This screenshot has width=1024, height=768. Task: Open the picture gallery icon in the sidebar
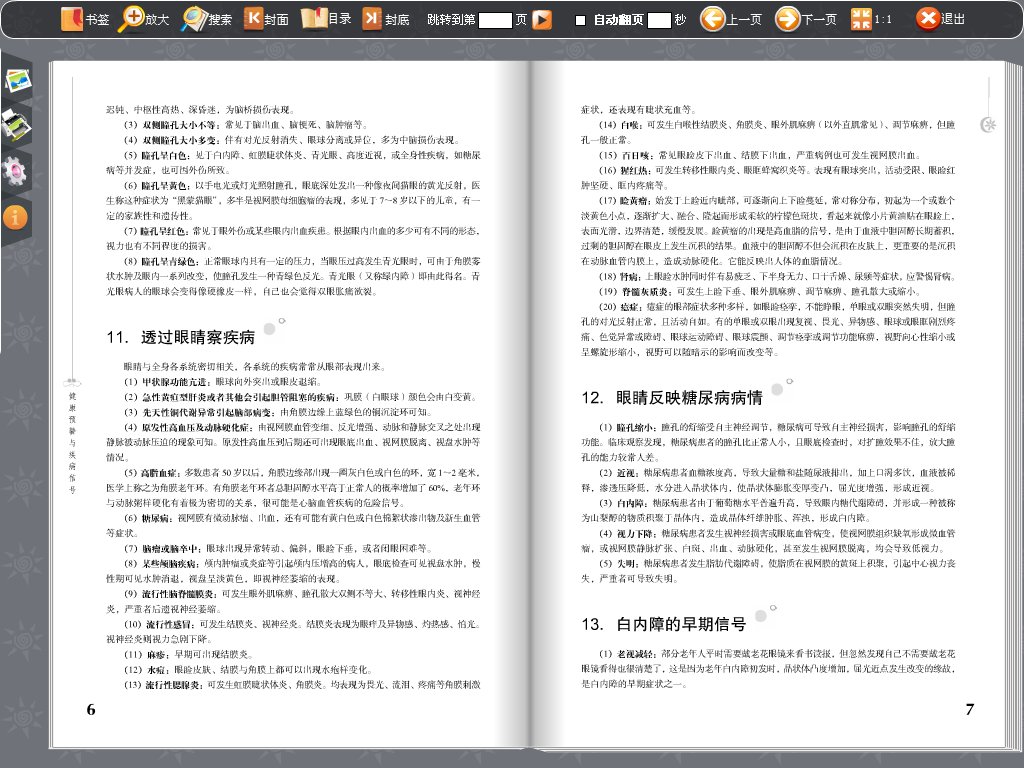18,80
